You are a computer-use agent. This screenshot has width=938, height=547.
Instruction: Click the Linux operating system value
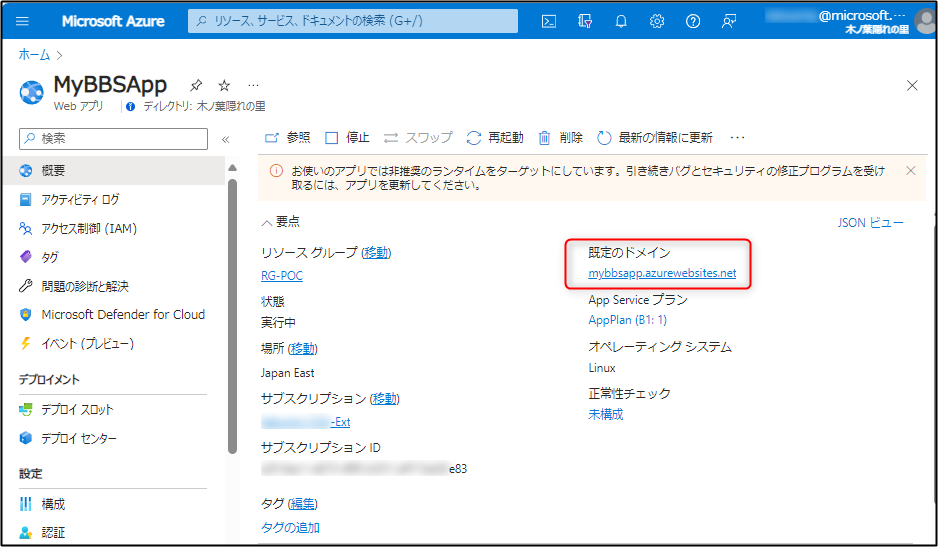(602, 368)
